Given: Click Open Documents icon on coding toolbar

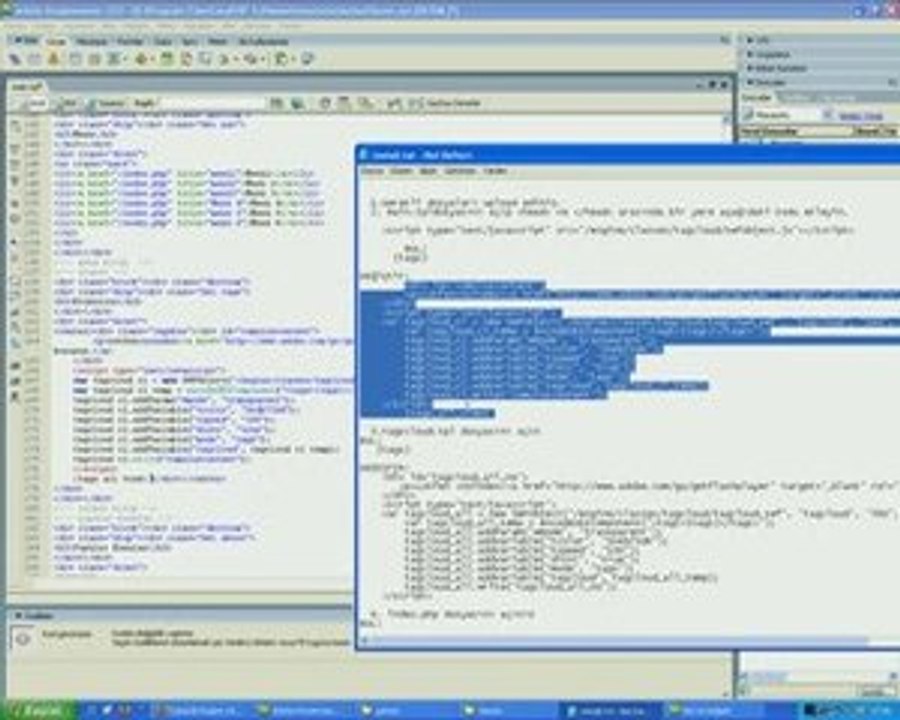Looking at the screenshot, I should 15,126.
